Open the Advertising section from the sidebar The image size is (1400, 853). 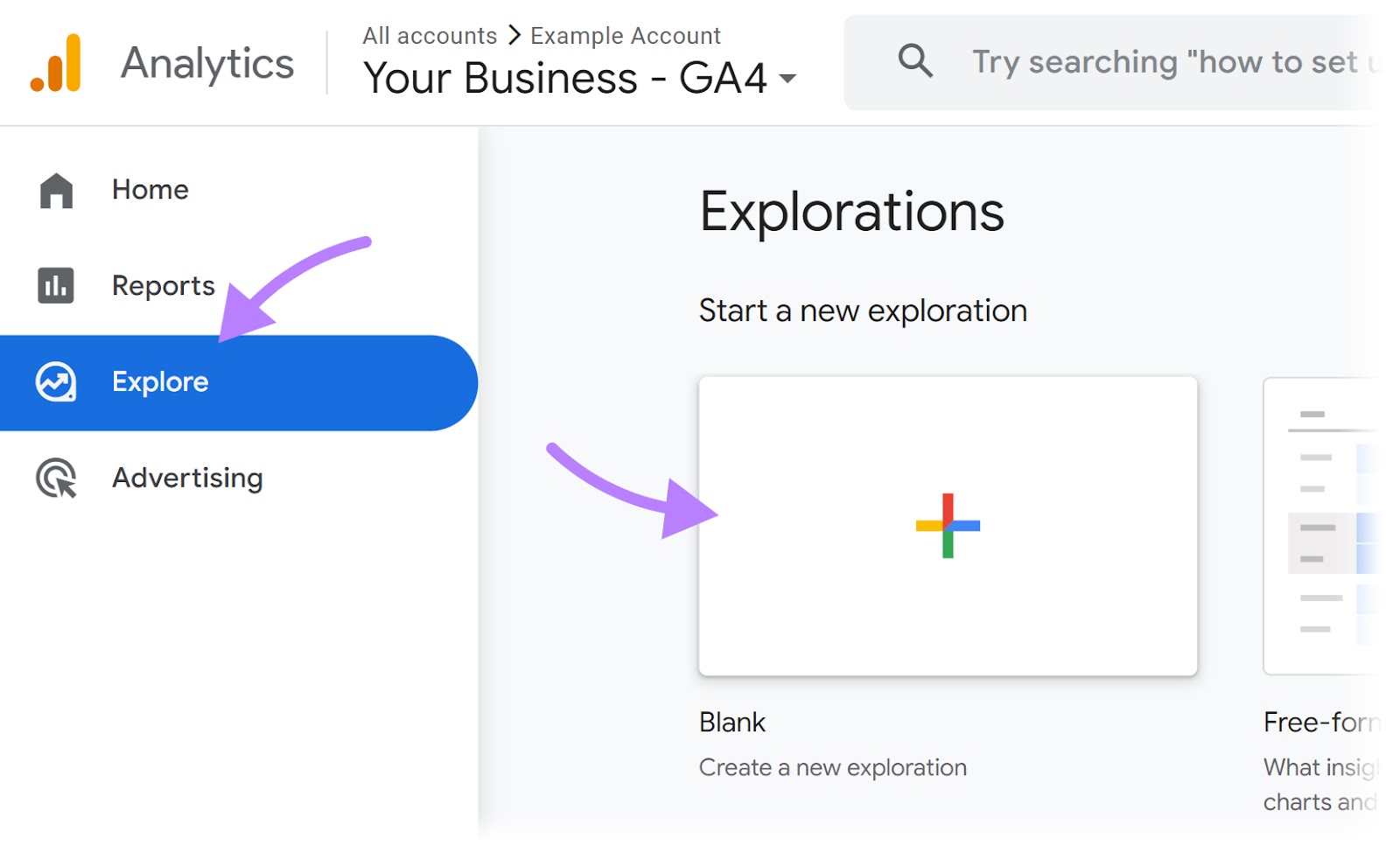(185, 479)
